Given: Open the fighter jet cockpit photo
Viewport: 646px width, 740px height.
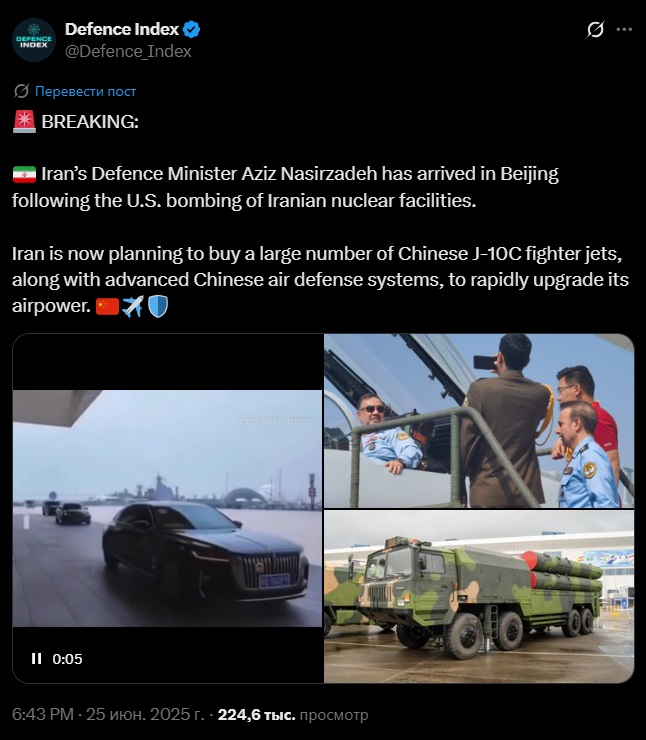Looking at the screenshot, I should pos(479,421).
